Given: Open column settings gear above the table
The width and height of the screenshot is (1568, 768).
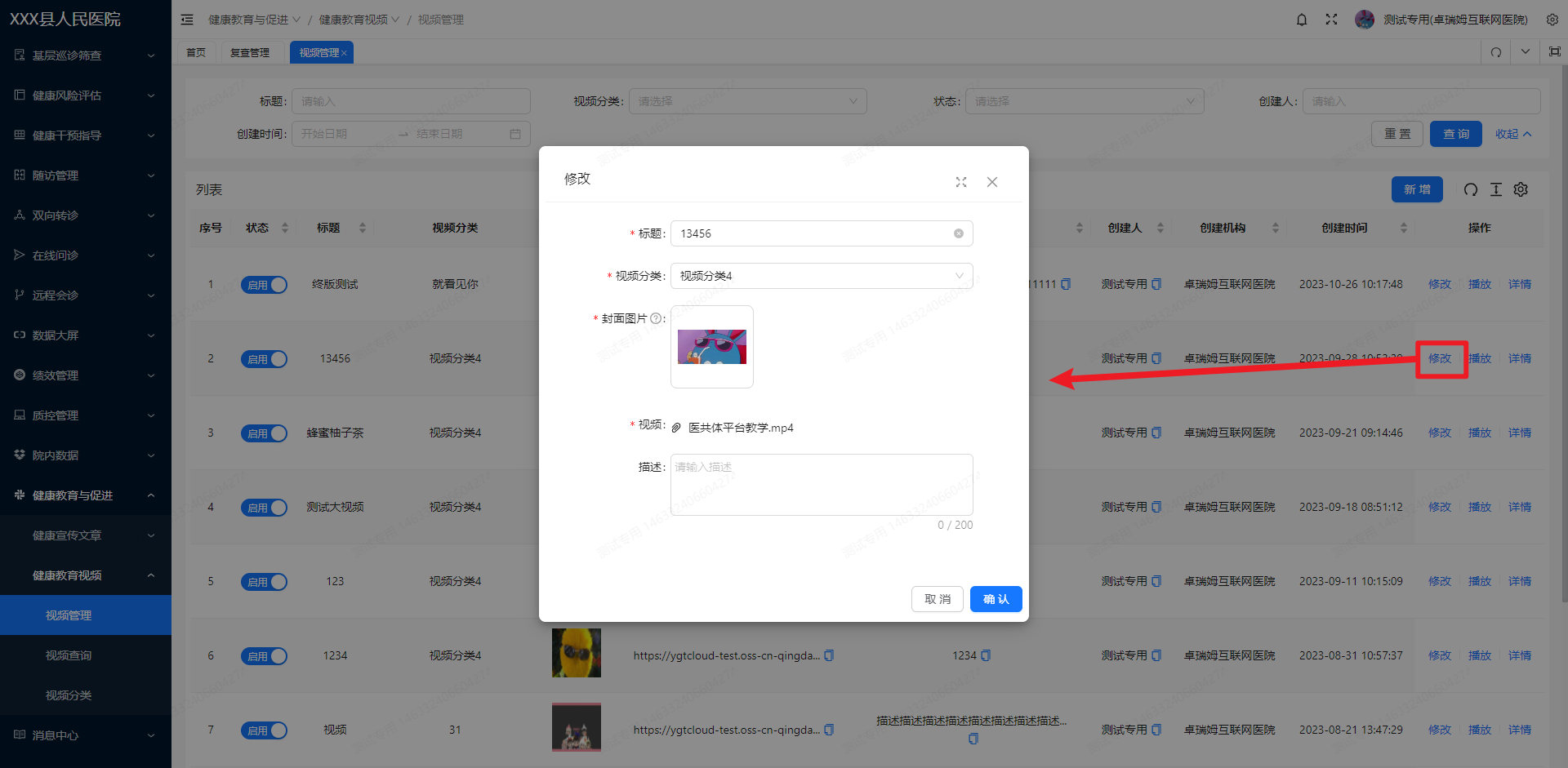Looking at the screenshot, I should coord(1521,189).
